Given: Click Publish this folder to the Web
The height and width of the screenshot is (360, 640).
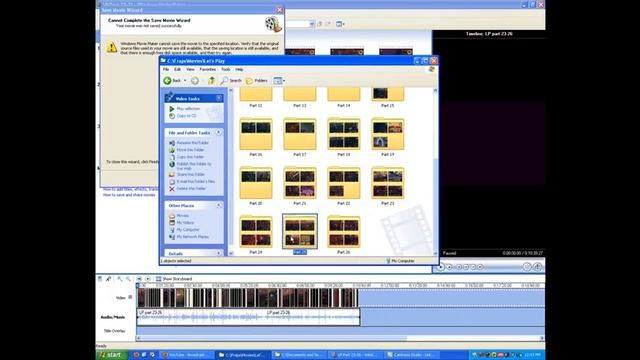Looking at the screenshot, I should point(194,166).
